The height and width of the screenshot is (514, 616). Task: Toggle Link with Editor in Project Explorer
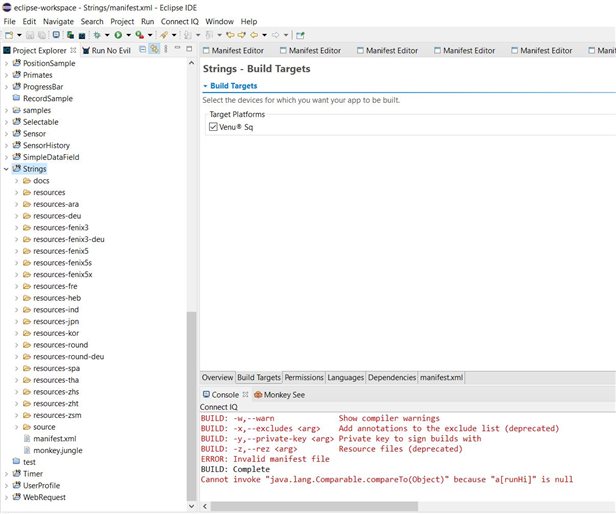pyautogui.click(x=155, y=49)
